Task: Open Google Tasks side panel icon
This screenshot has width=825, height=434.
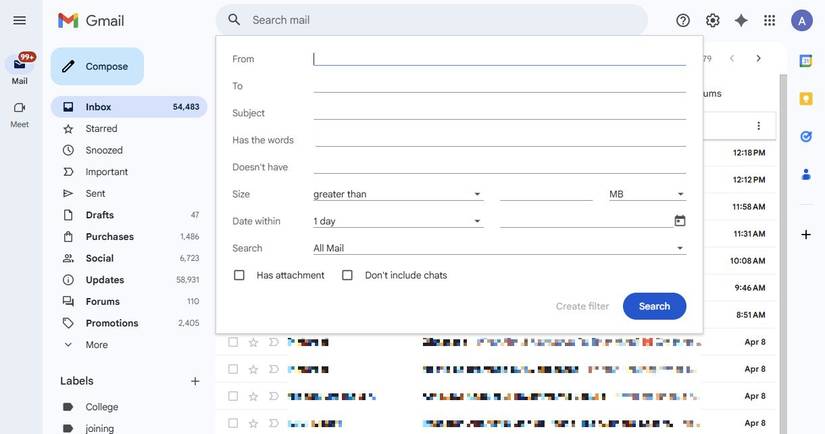Action: tap(806, 137)
